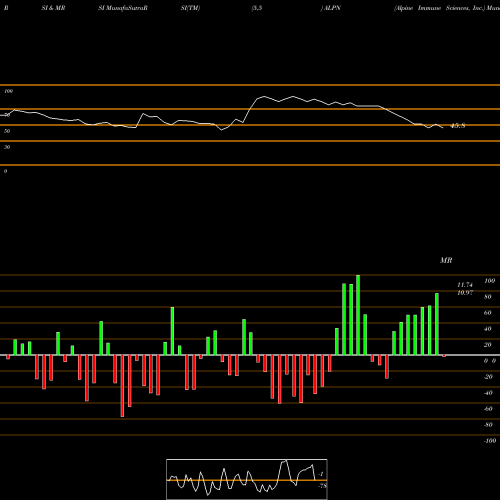Click the tallest green histogram bar reaching 100

point(358,315)
